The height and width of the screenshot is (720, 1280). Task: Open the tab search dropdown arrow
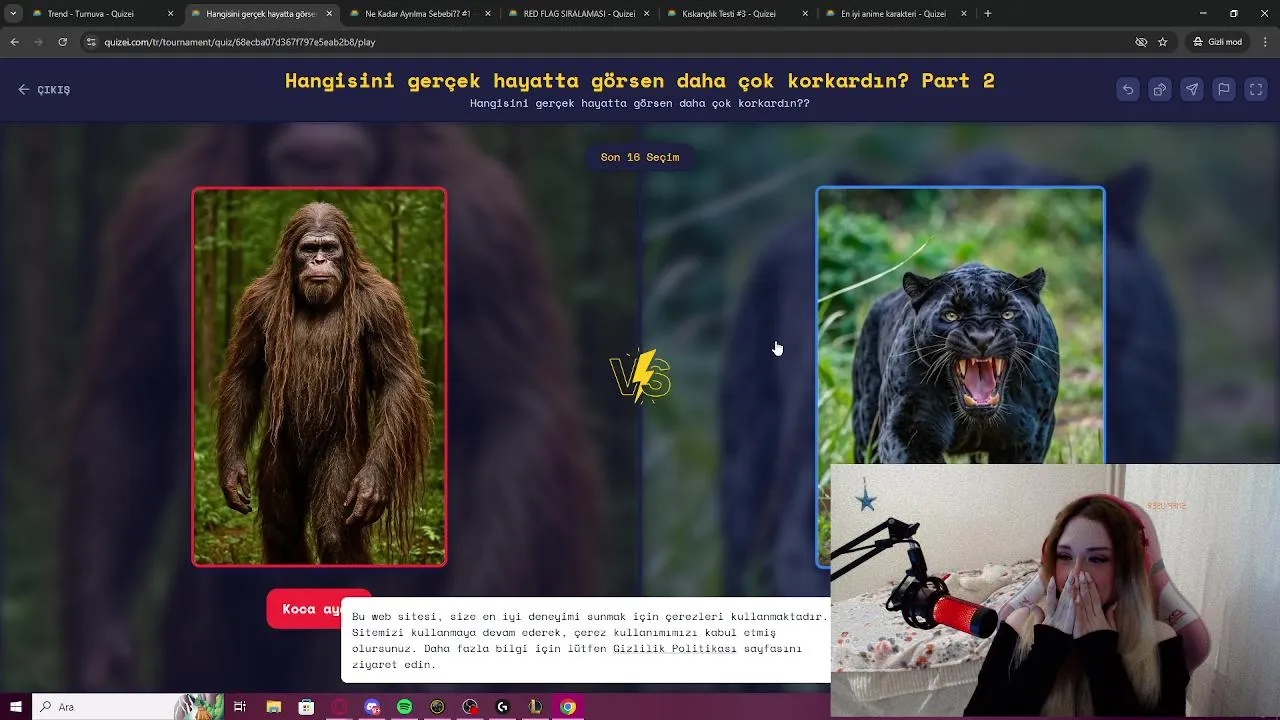[13, 14]
